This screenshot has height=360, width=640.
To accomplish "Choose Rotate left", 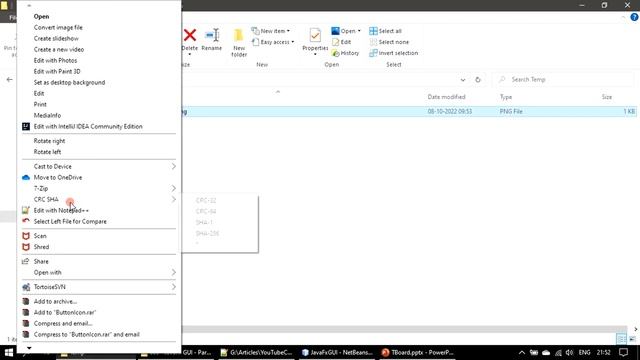I will pyautogui.click(x=99, y=152).
